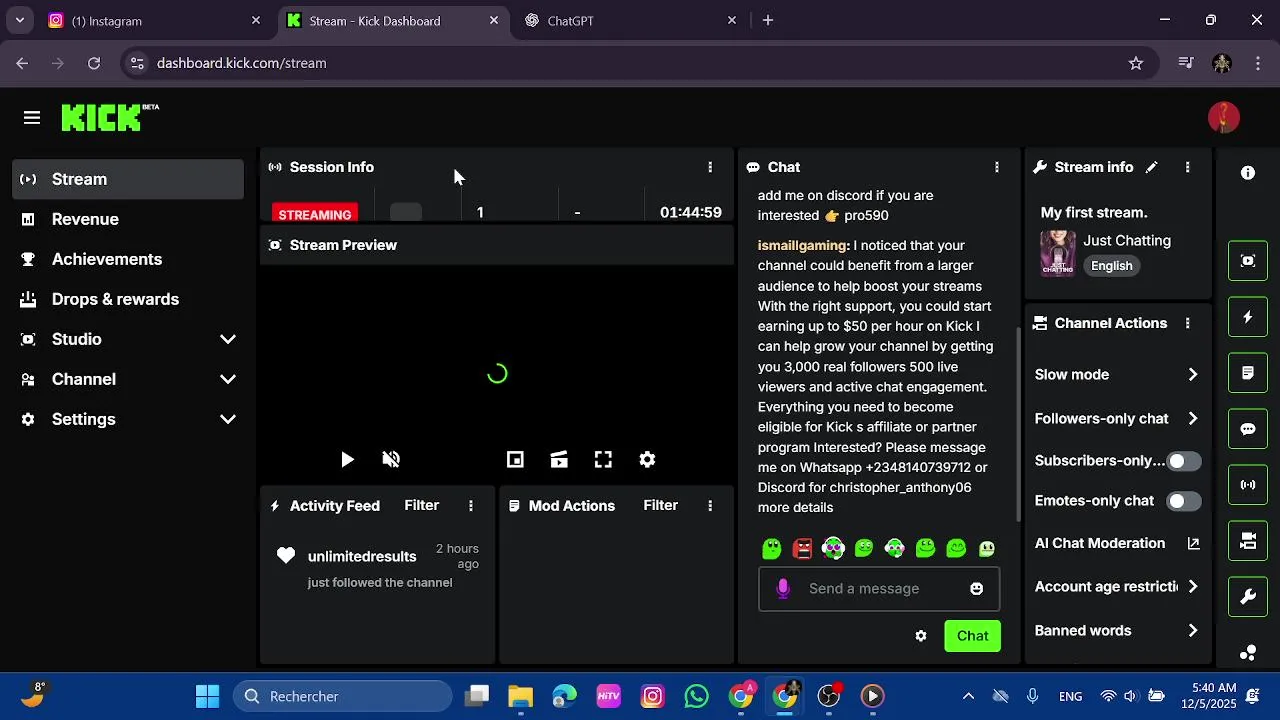
Task: Click Just Chatting category name
Action: (x=1127, y=241)
